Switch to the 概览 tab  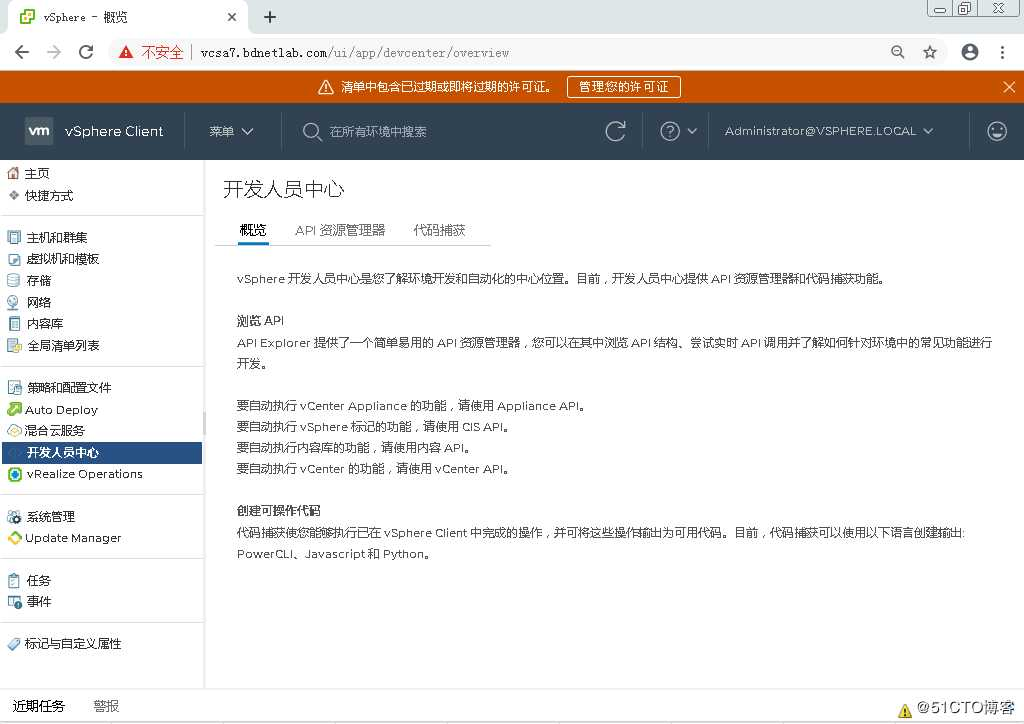click(x=253, y=230)
